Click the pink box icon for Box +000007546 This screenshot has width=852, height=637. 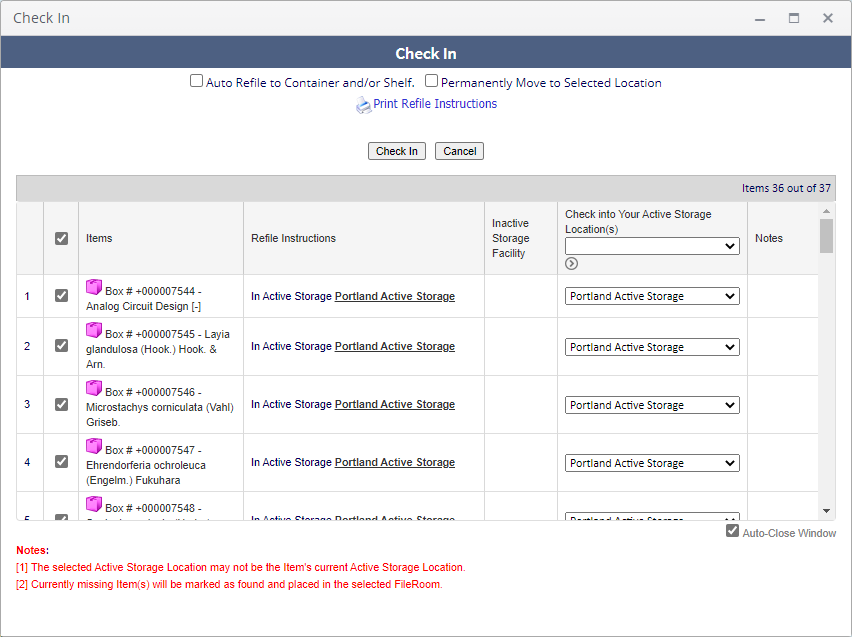94,388
